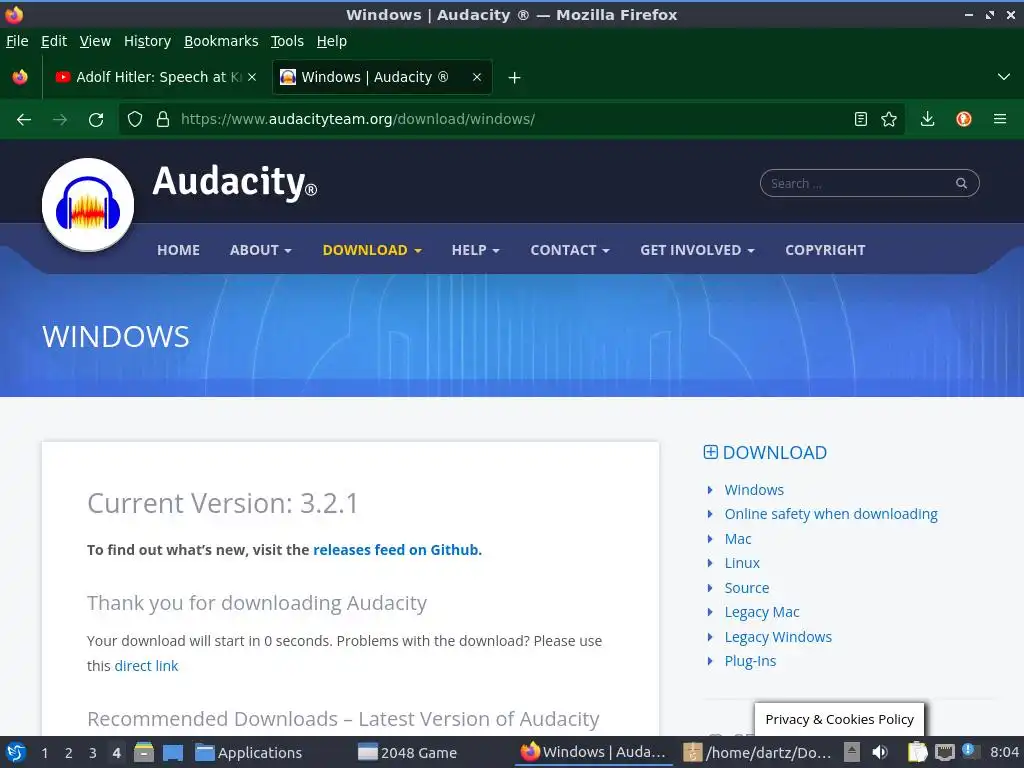Click the update notification tray icon
The width and height of the screenshot is (1024, 768).
point(970,751)
